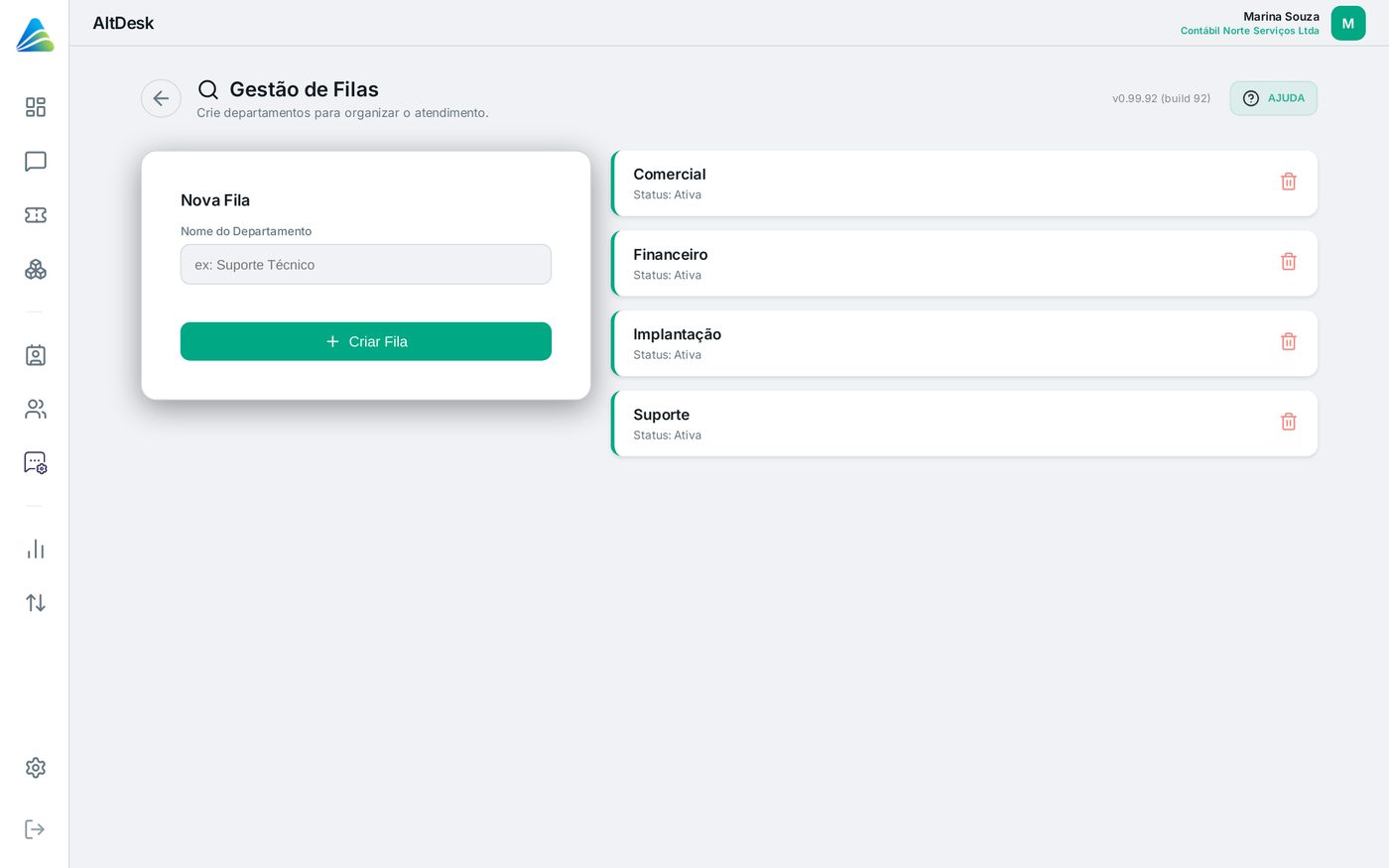Click the Gestão de Filas heading
The image size is (1389, 868).
[305, 89]
